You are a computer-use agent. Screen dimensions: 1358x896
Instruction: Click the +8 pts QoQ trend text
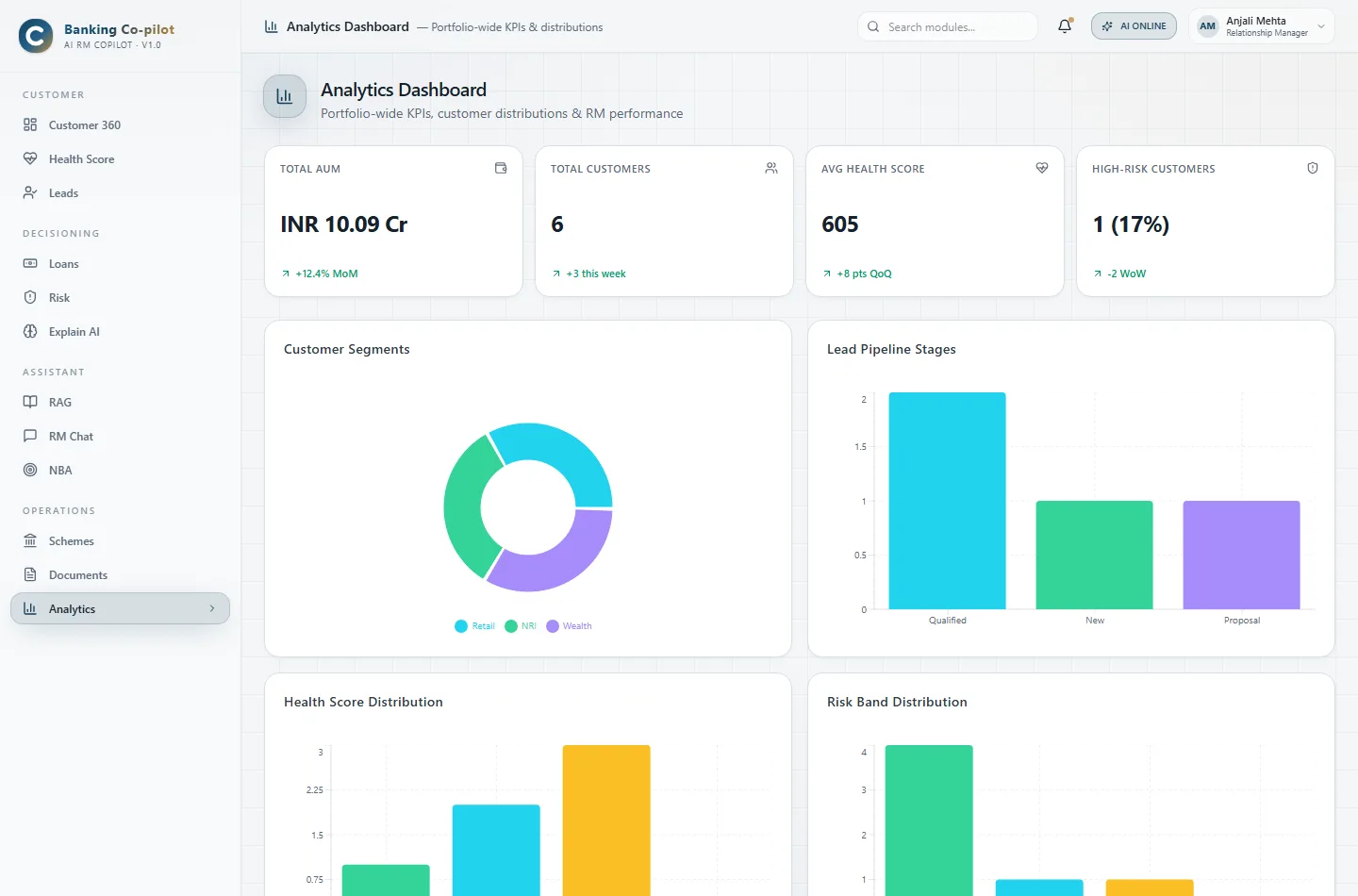pyautogui.click(x=864, y=274)
